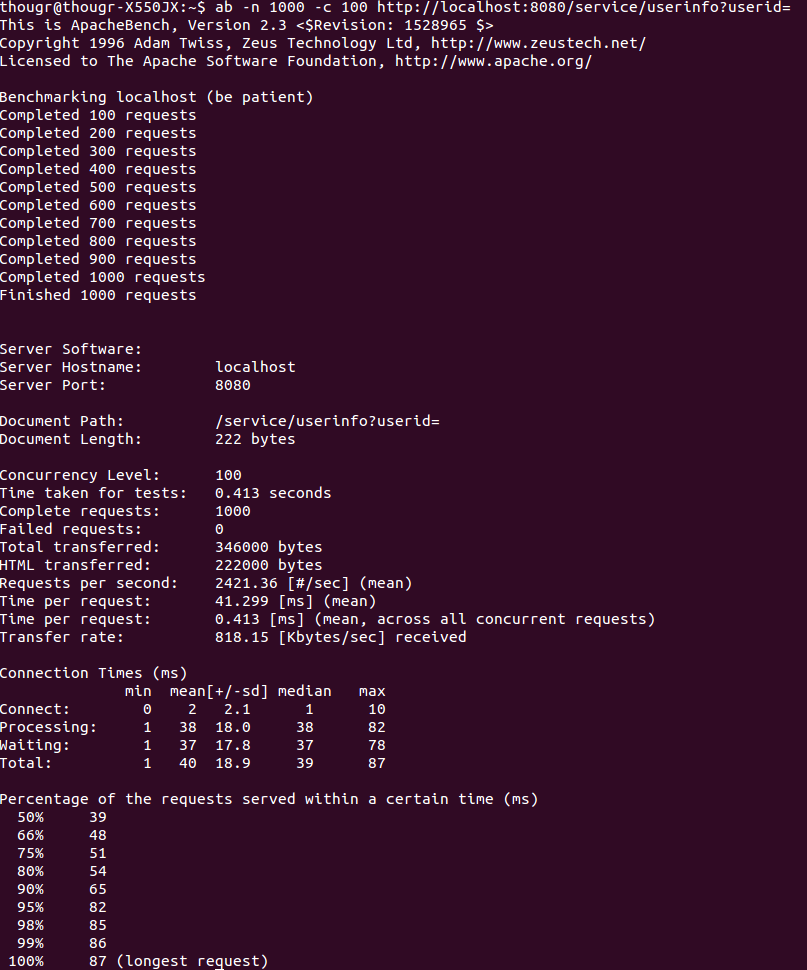Click the Complete requests value '1000'
Viewport: 807px width, 970px height.
click(233, 510)
